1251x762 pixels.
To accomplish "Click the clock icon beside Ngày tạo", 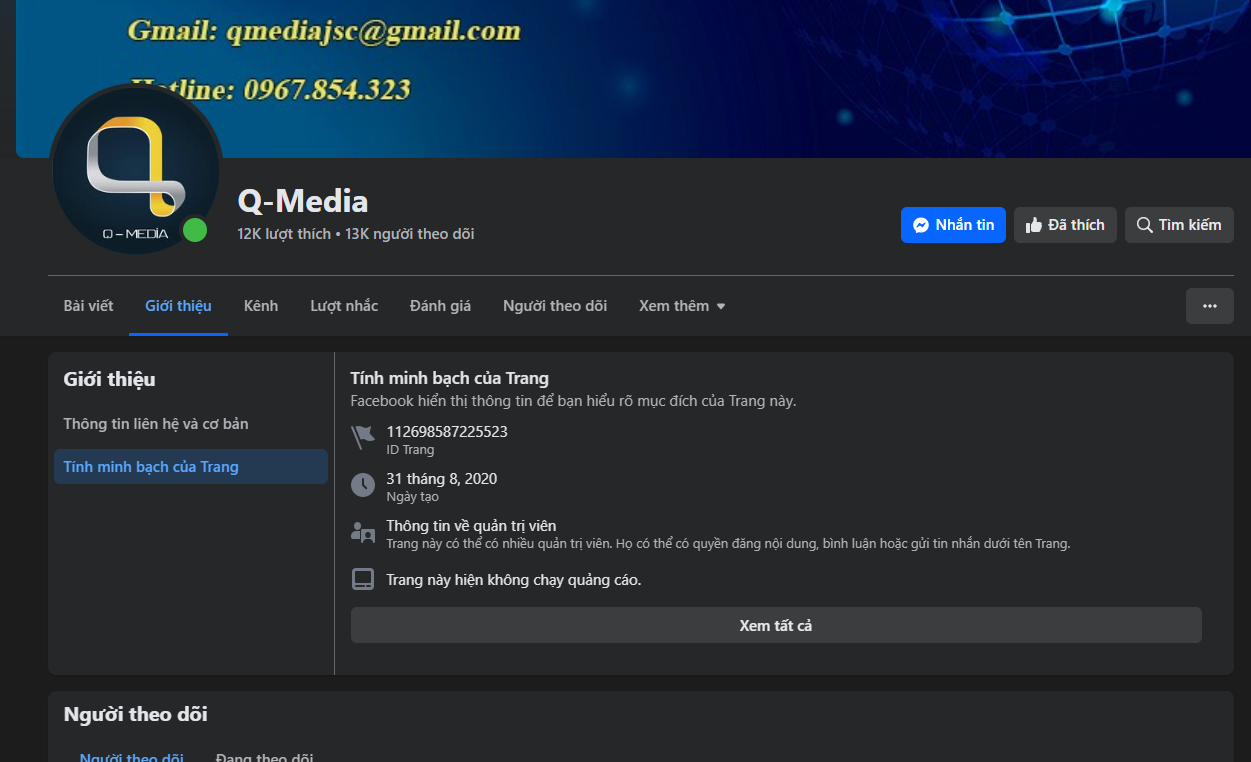I will click(x=362, y=486).
